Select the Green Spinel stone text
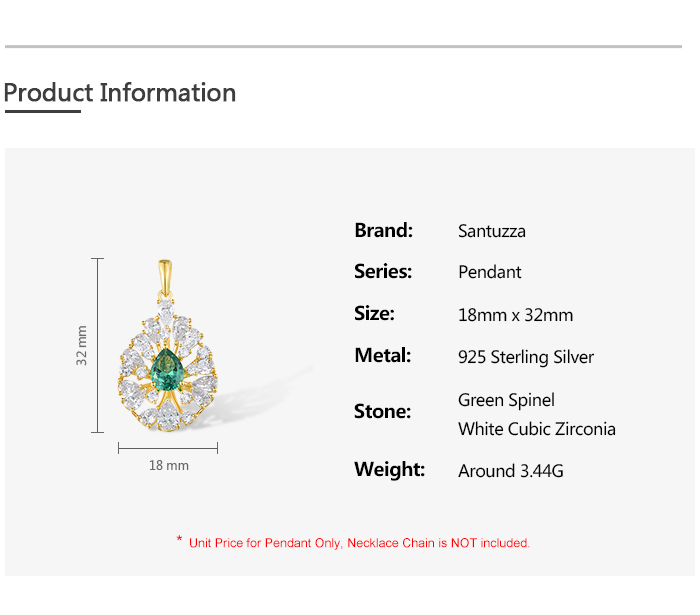 (x=506, y=400)
